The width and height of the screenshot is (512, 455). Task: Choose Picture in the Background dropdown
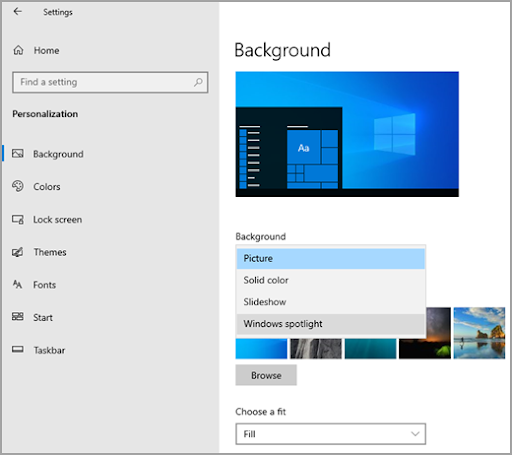tap(331, 259)
